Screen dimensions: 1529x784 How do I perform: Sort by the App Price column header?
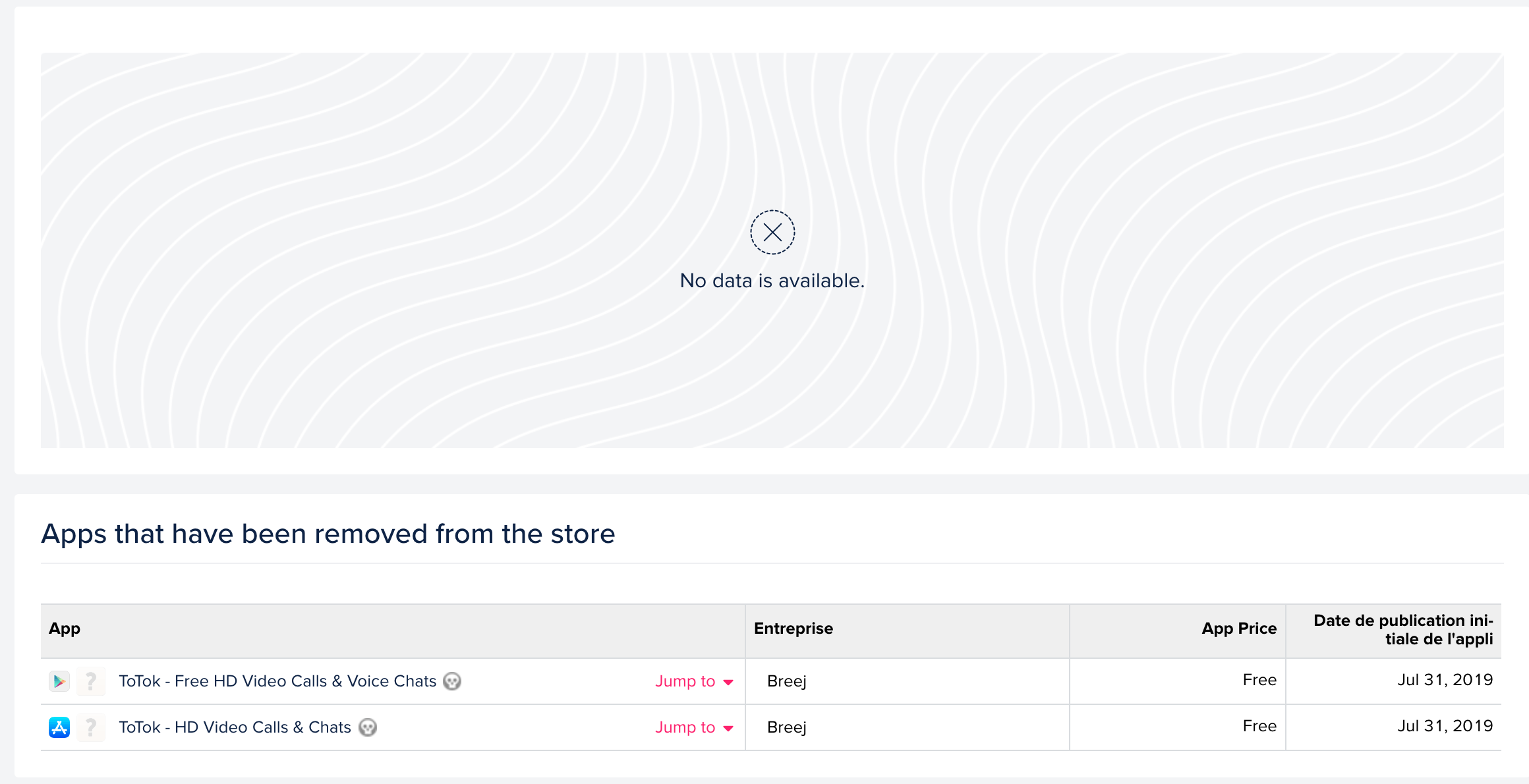[x=1239, y=629]
